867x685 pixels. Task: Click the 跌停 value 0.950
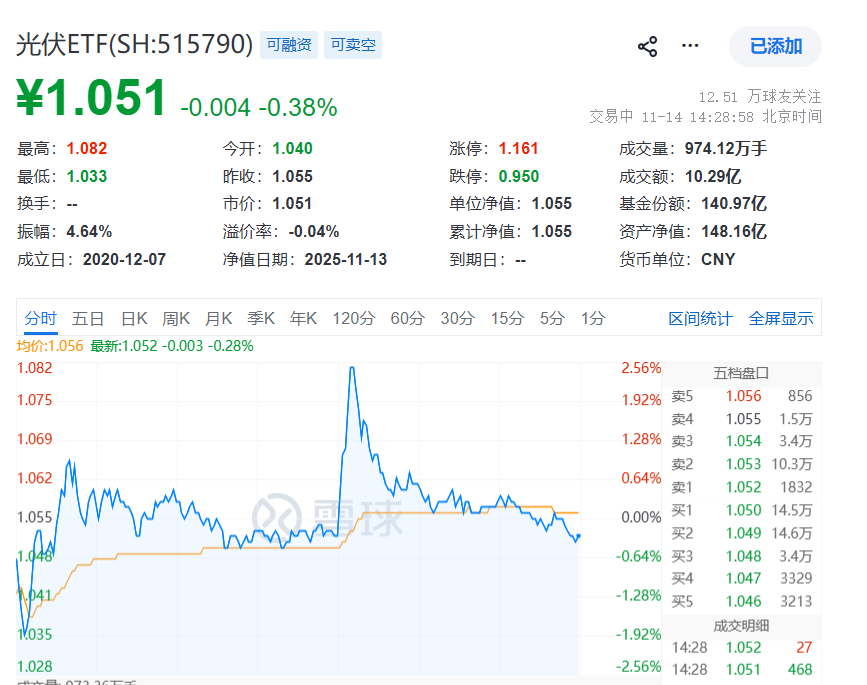click(x=519, y=176)
